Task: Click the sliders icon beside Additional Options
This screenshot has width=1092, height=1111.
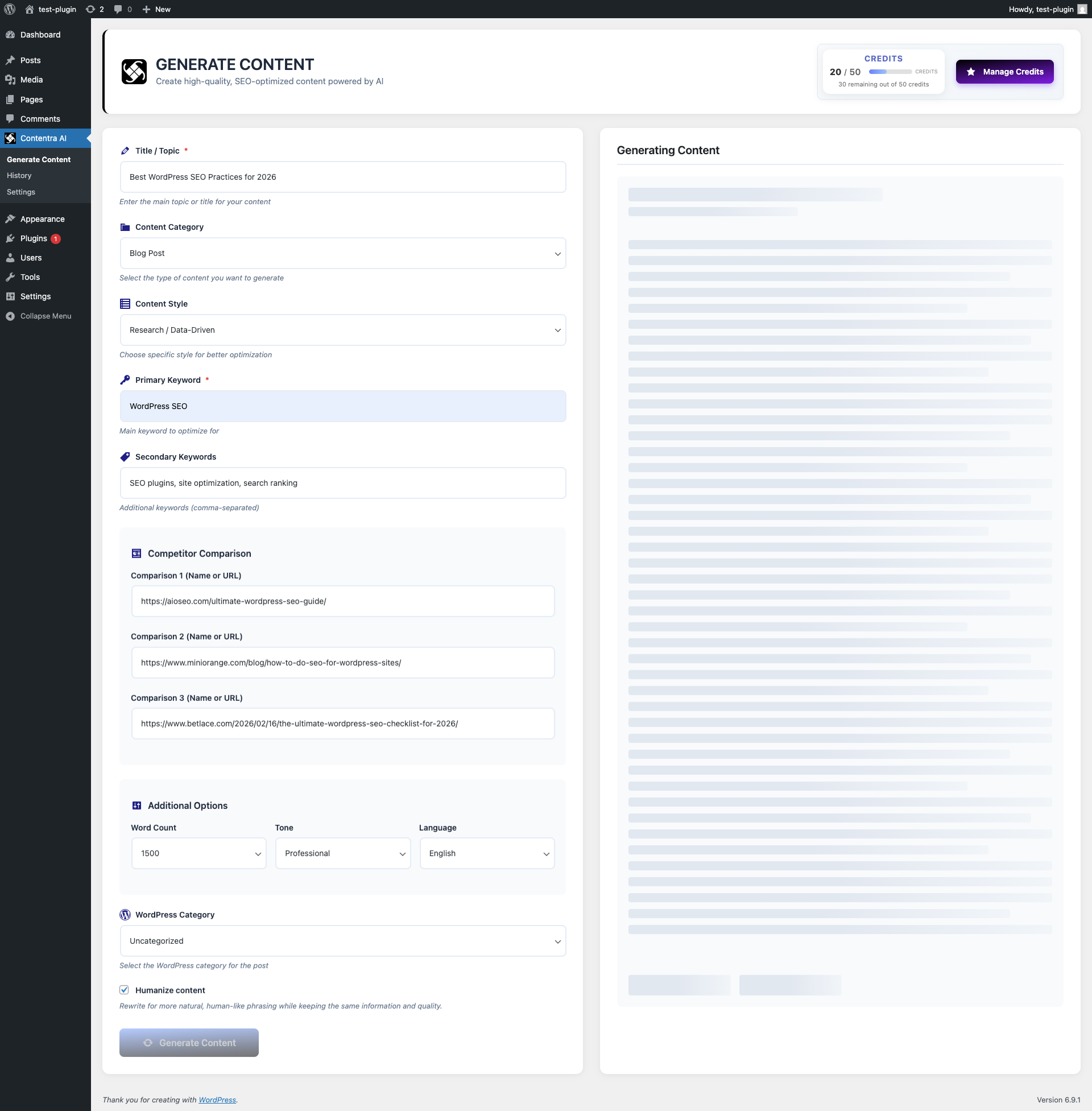Action: [136, 806]
